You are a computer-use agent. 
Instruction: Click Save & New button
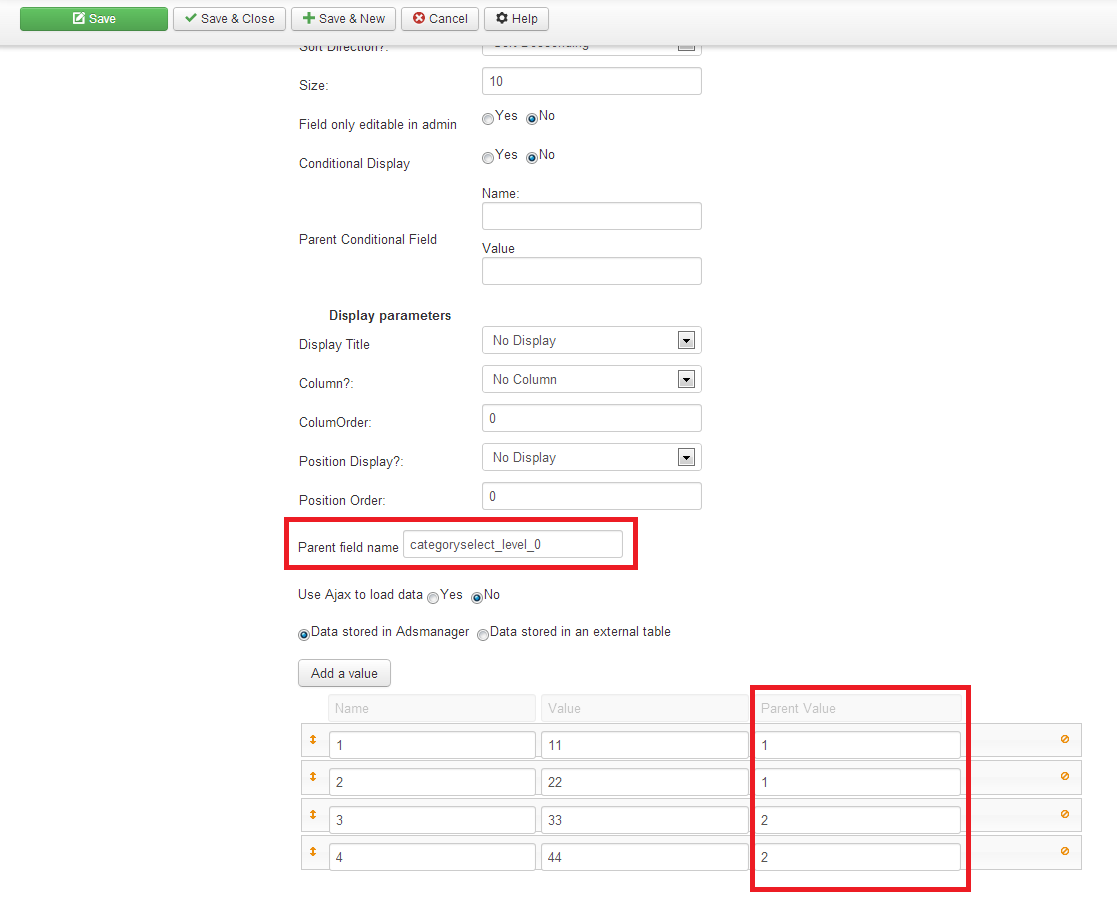coord(343,19)
